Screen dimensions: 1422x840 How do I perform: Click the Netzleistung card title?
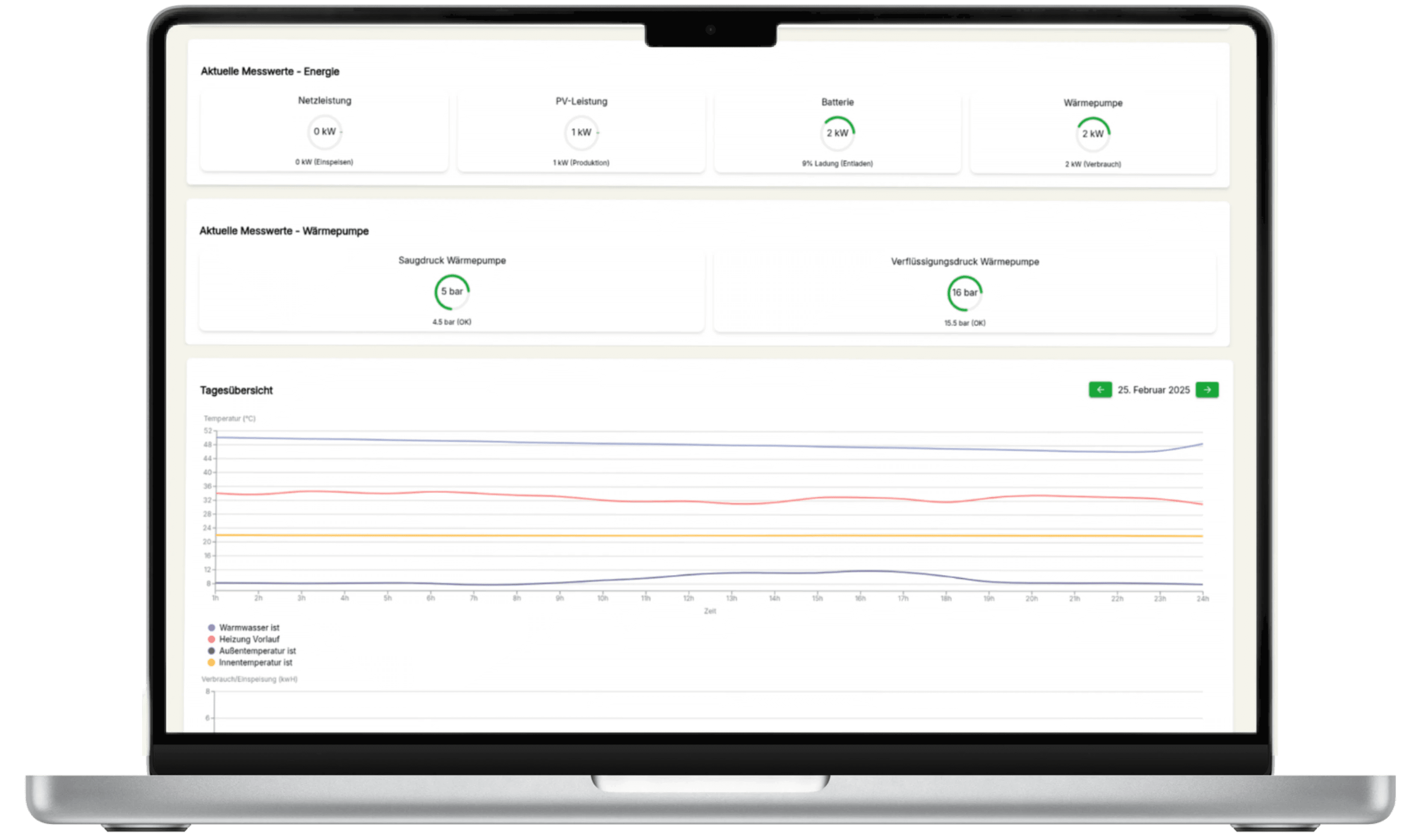pyautogui.click(x=324, y=100)
